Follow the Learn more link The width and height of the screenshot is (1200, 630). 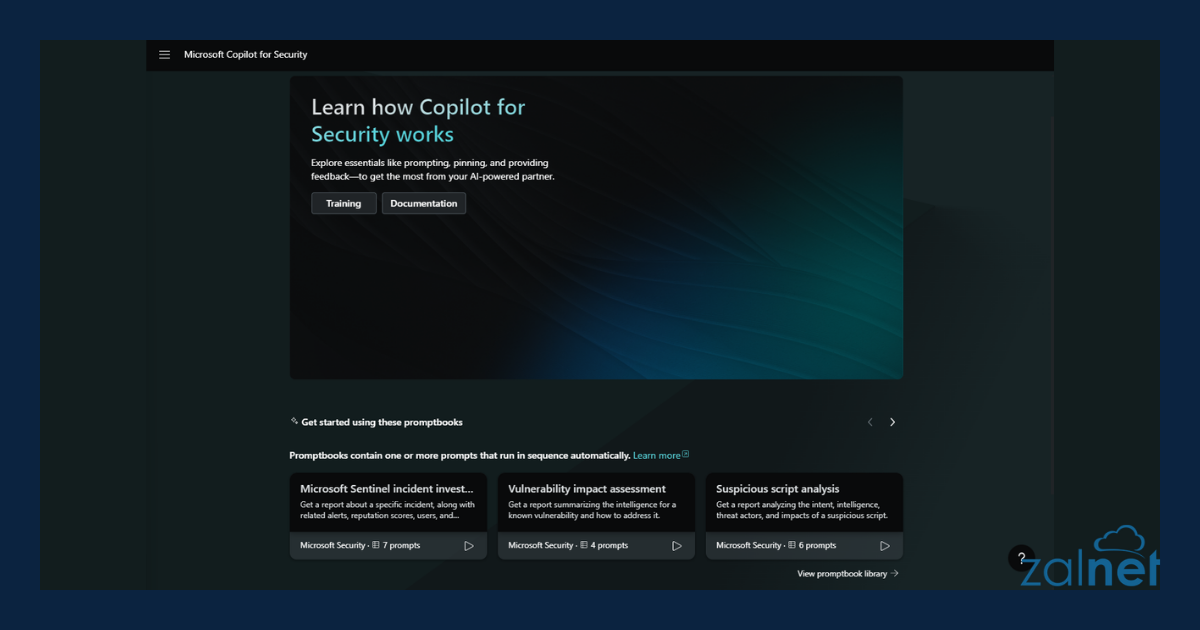[661, 455]
